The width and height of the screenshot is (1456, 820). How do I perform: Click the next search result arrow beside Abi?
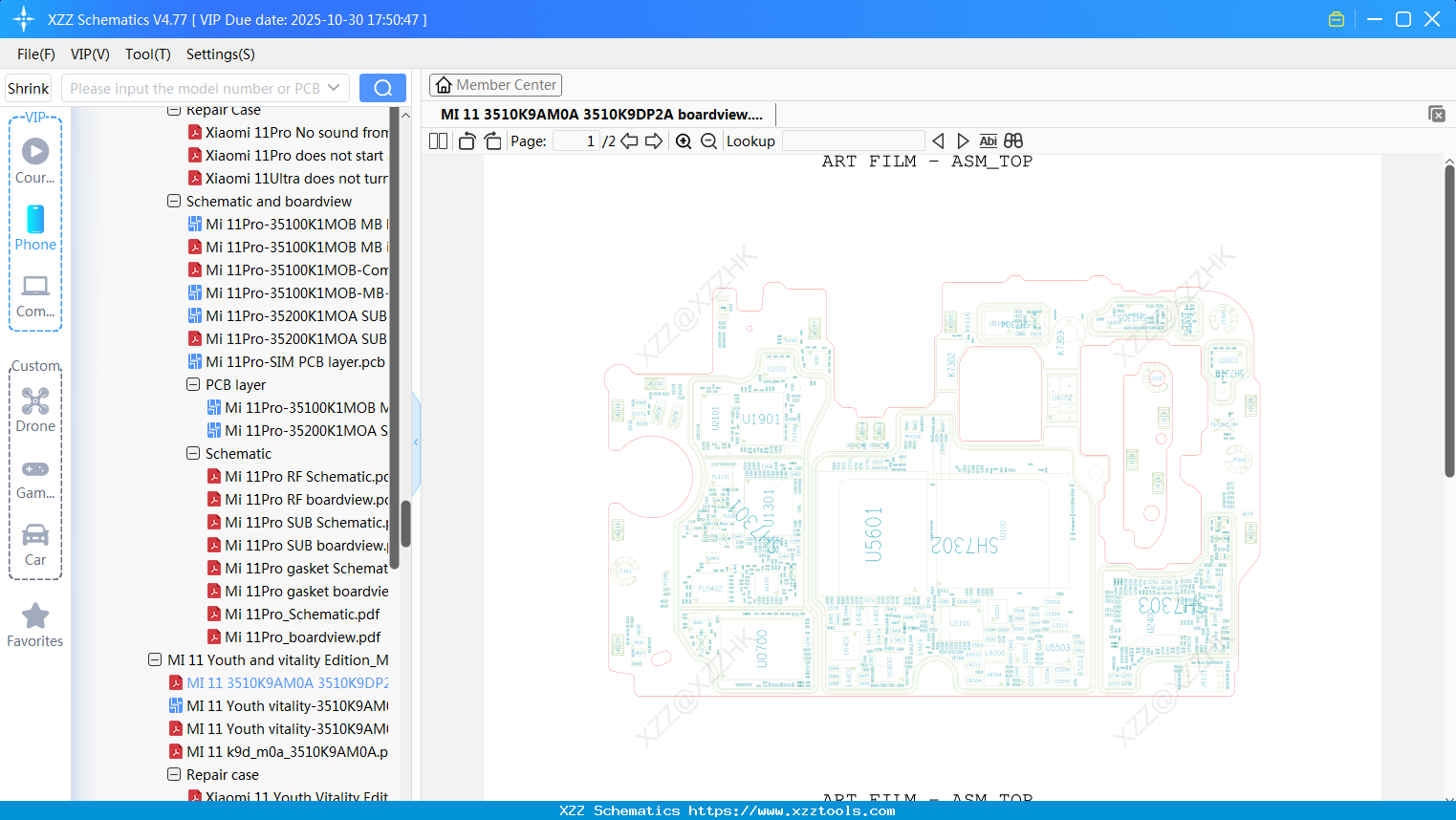[962, 140]
